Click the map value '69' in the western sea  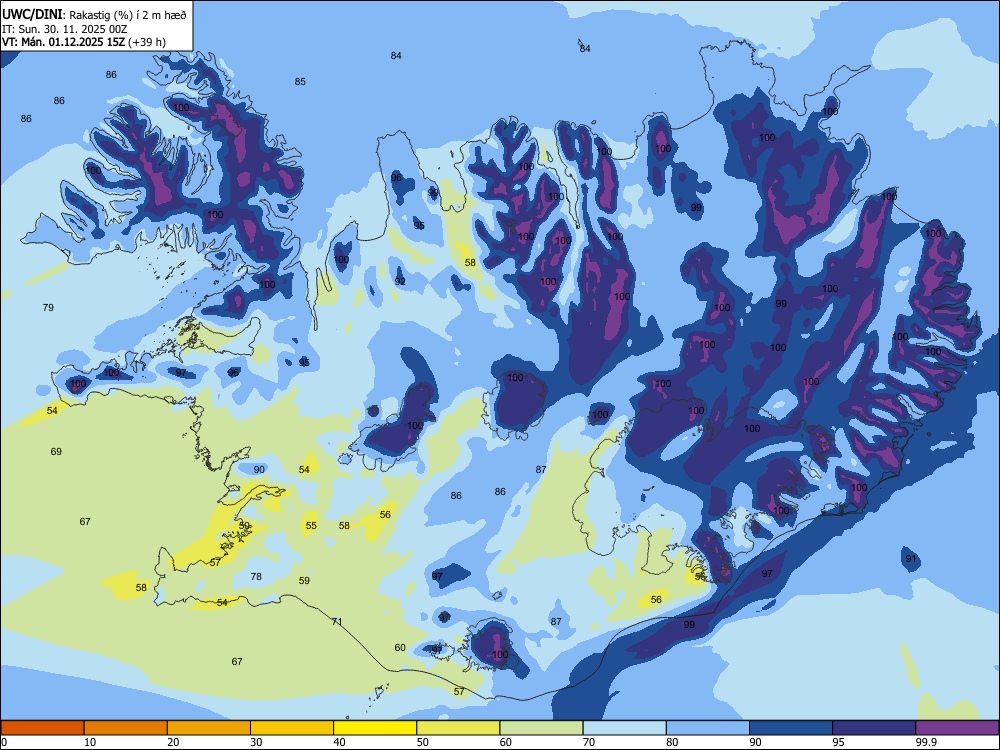[x=56, y=452]
